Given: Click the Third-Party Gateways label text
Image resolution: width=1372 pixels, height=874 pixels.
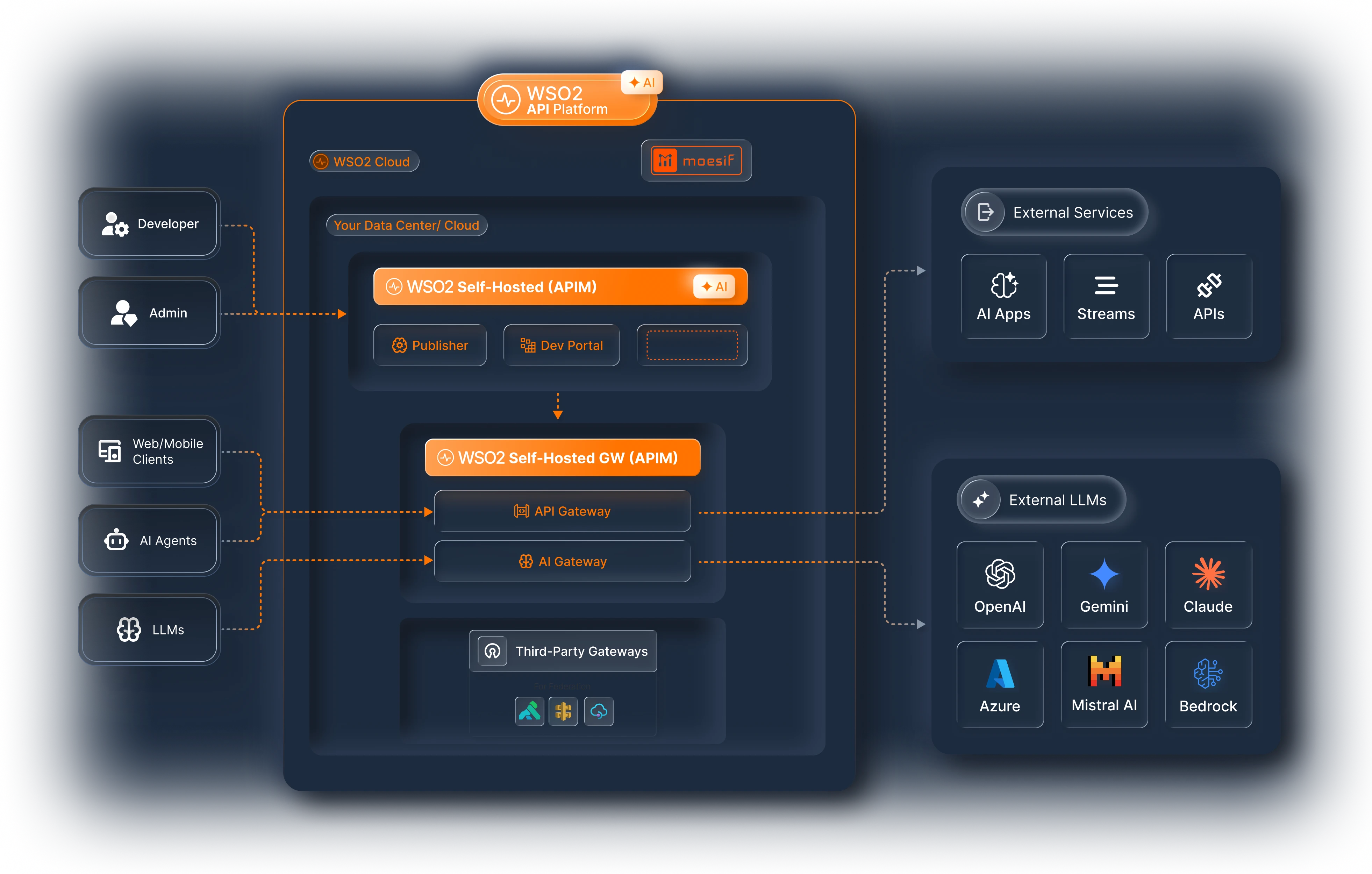Looking at the screenshot, I should click(x=582, y=651).
